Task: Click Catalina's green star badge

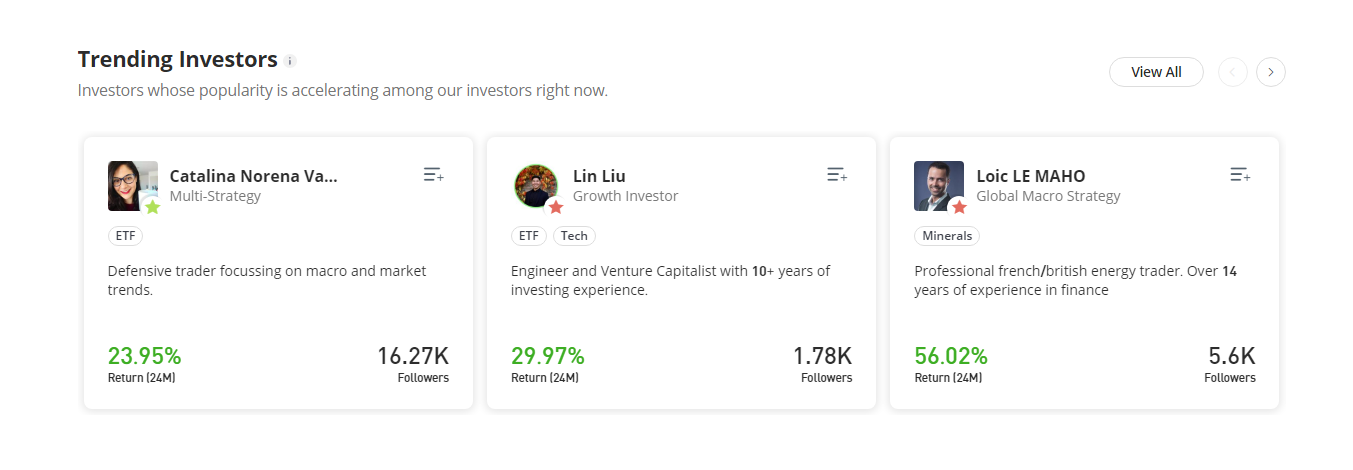Action: point(152,207)
